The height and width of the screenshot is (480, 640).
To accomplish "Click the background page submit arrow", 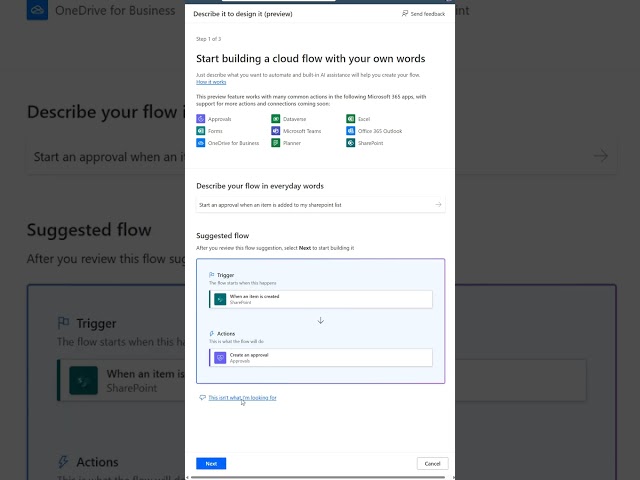I will pos(601,156).
